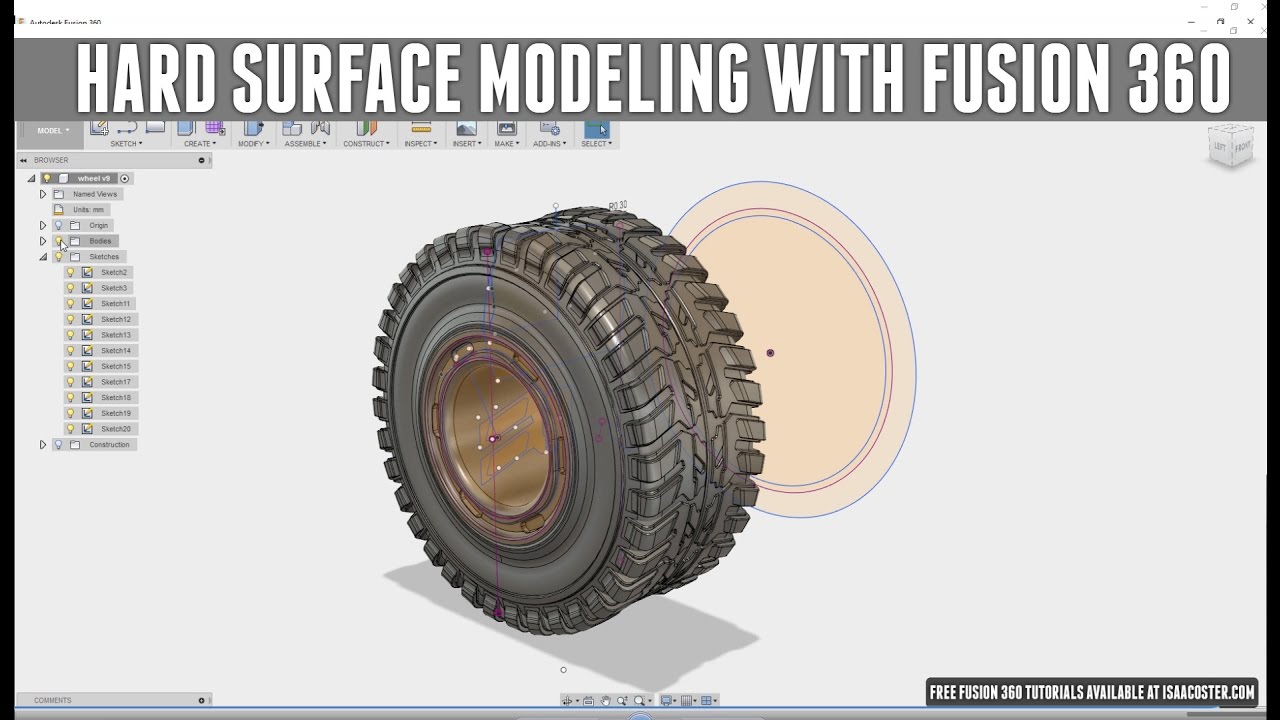Expand the Bodies folder
Image resolution: width=1280 pixels, height=720 pixels.
[43, 241]
